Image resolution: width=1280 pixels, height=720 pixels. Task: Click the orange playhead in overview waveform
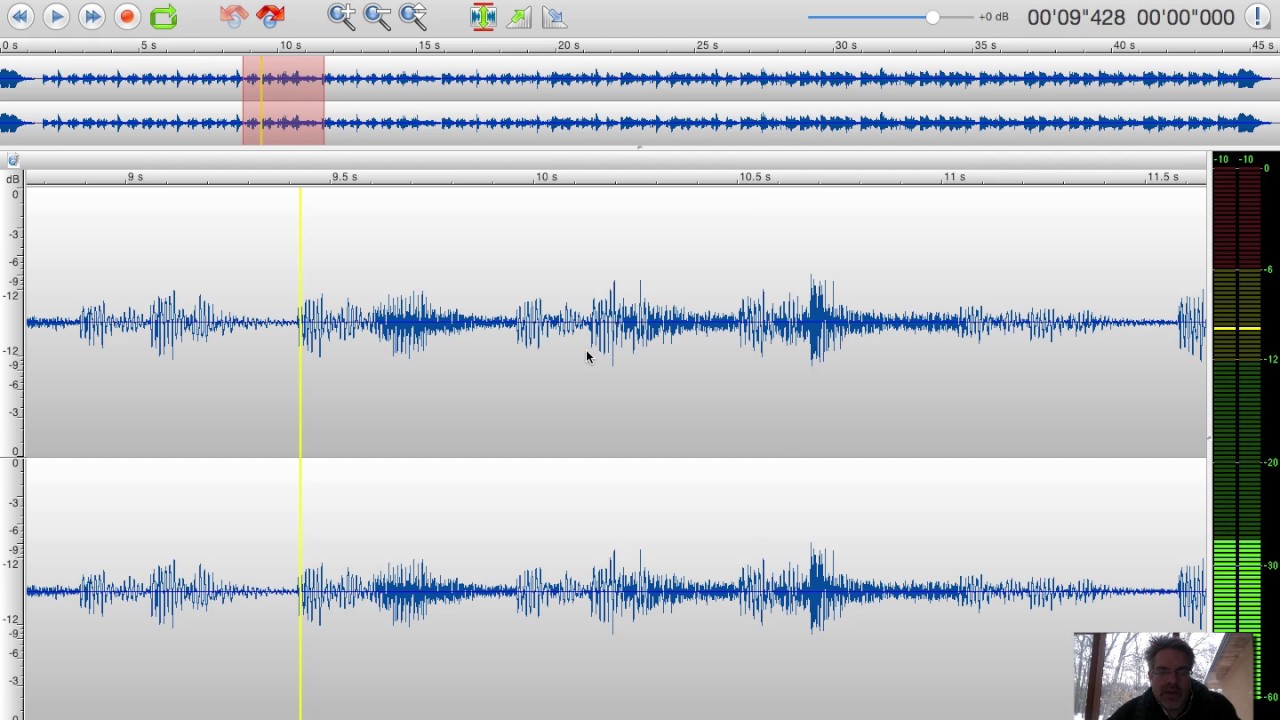(x=261, y=100)
